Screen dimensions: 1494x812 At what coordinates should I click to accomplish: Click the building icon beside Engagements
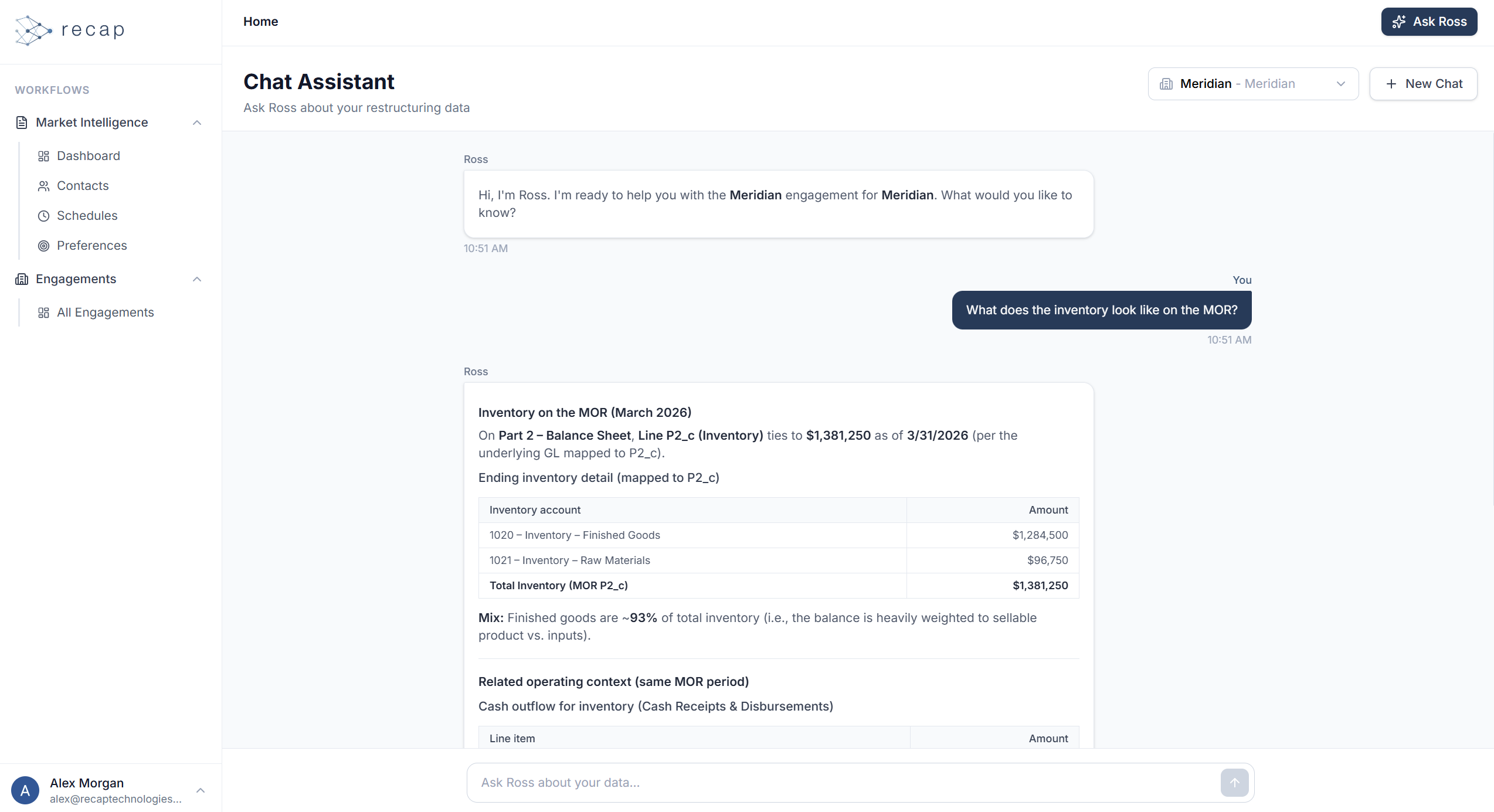click(x=22, y=279)
